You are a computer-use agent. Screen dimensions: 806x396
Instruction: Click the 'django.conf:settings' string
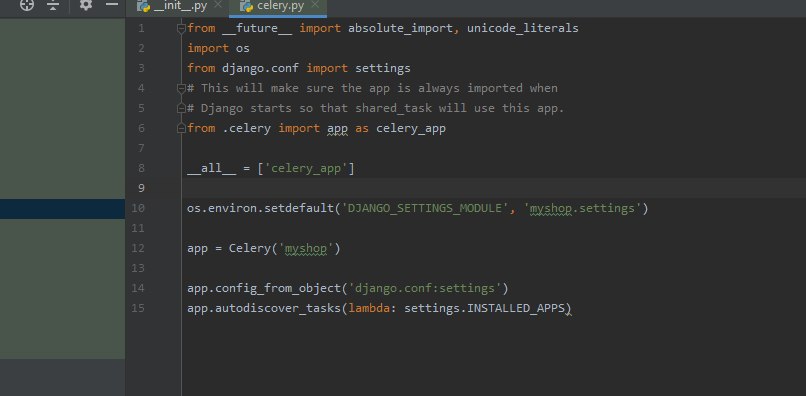point(425,289)
